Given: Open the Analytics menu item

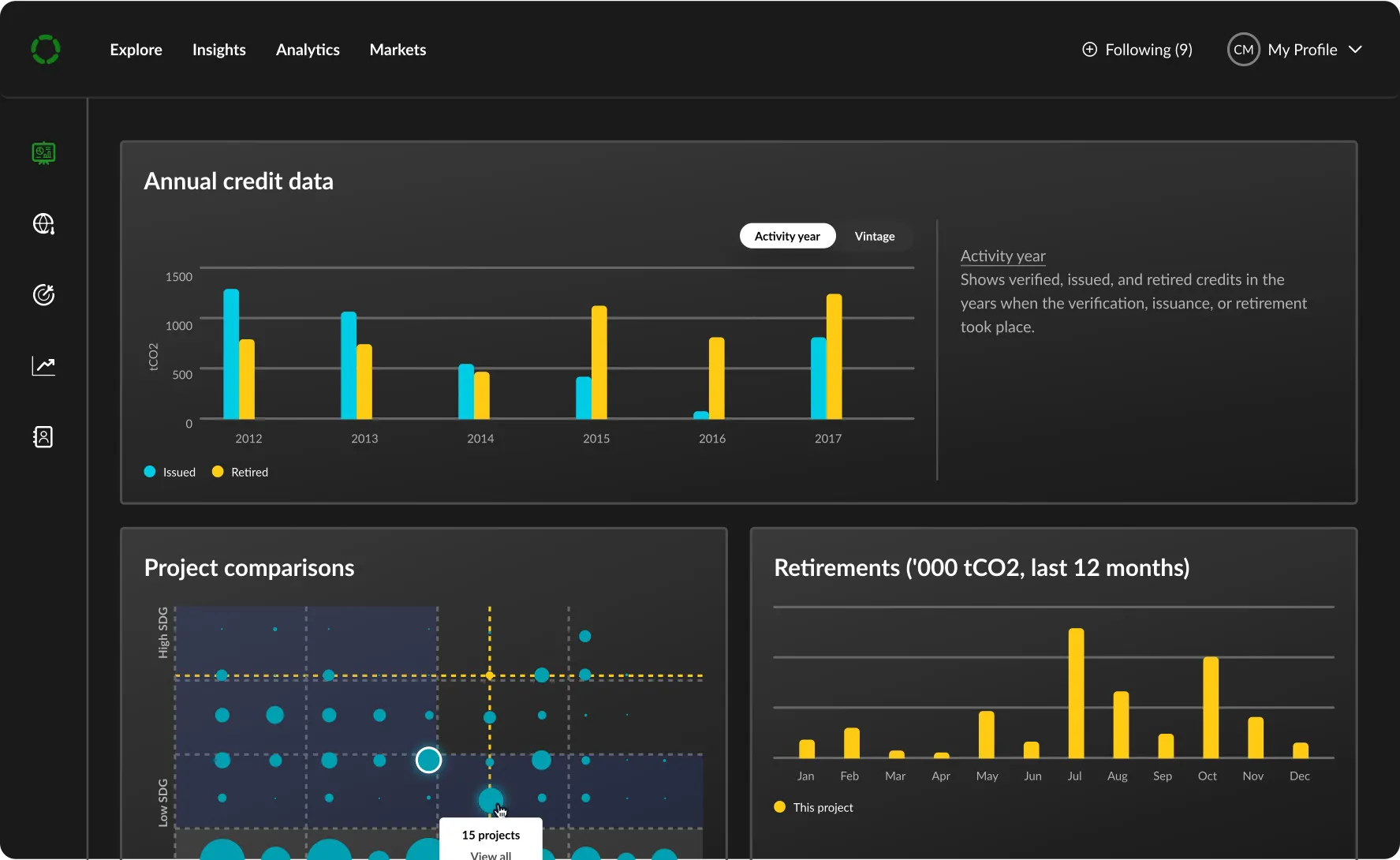Looking at the screenshot, I should coord(308,50).
